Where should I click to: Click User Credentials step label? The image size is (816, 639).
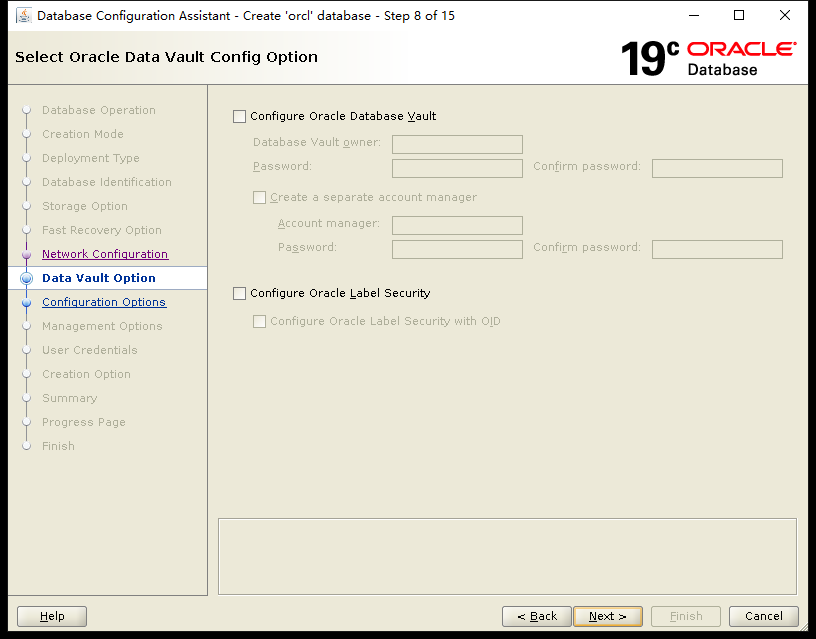[x=90, y=350]
